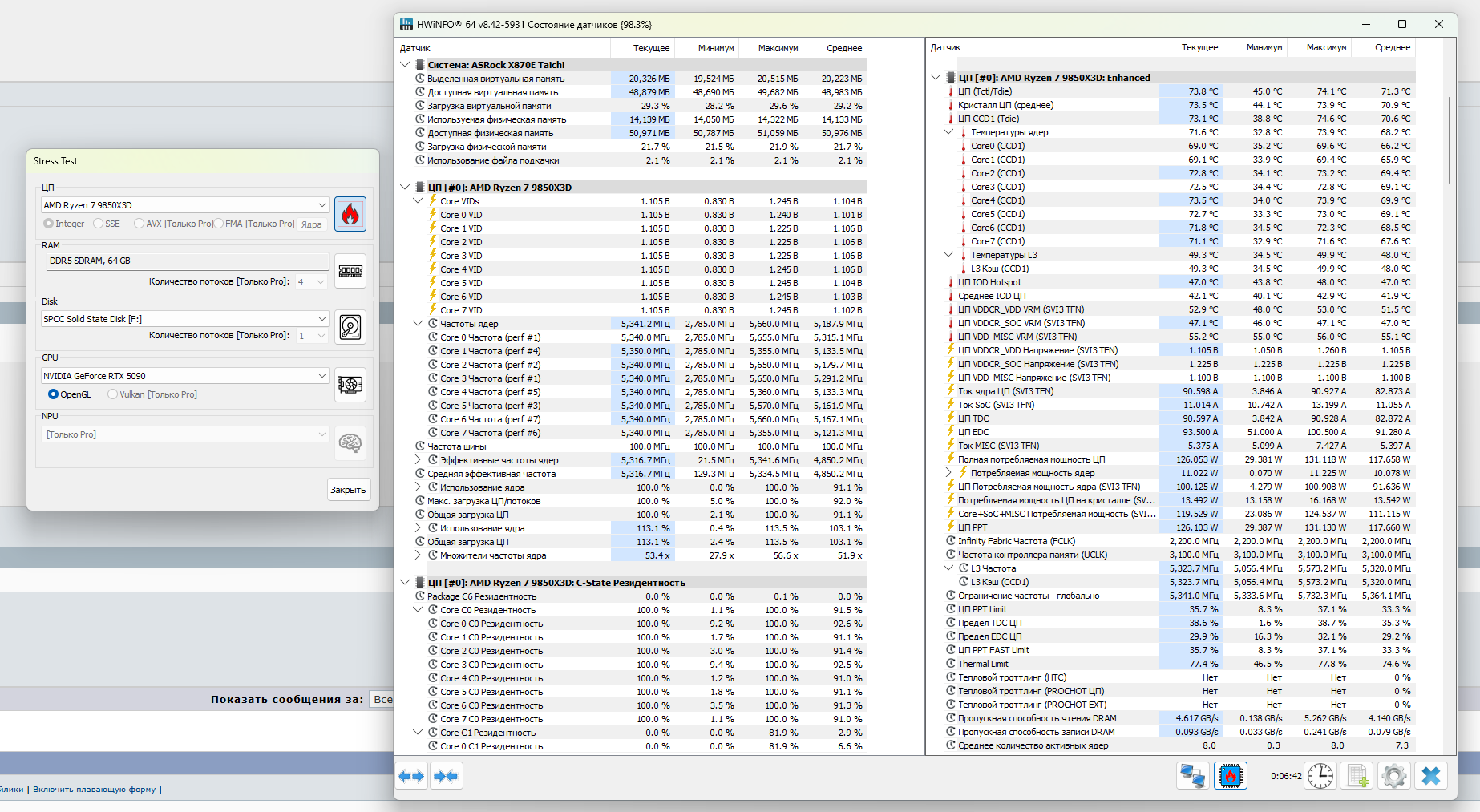
Task: Open the network remote monitoring icon in HWiNFO
Action: (x=1192, y=776)
